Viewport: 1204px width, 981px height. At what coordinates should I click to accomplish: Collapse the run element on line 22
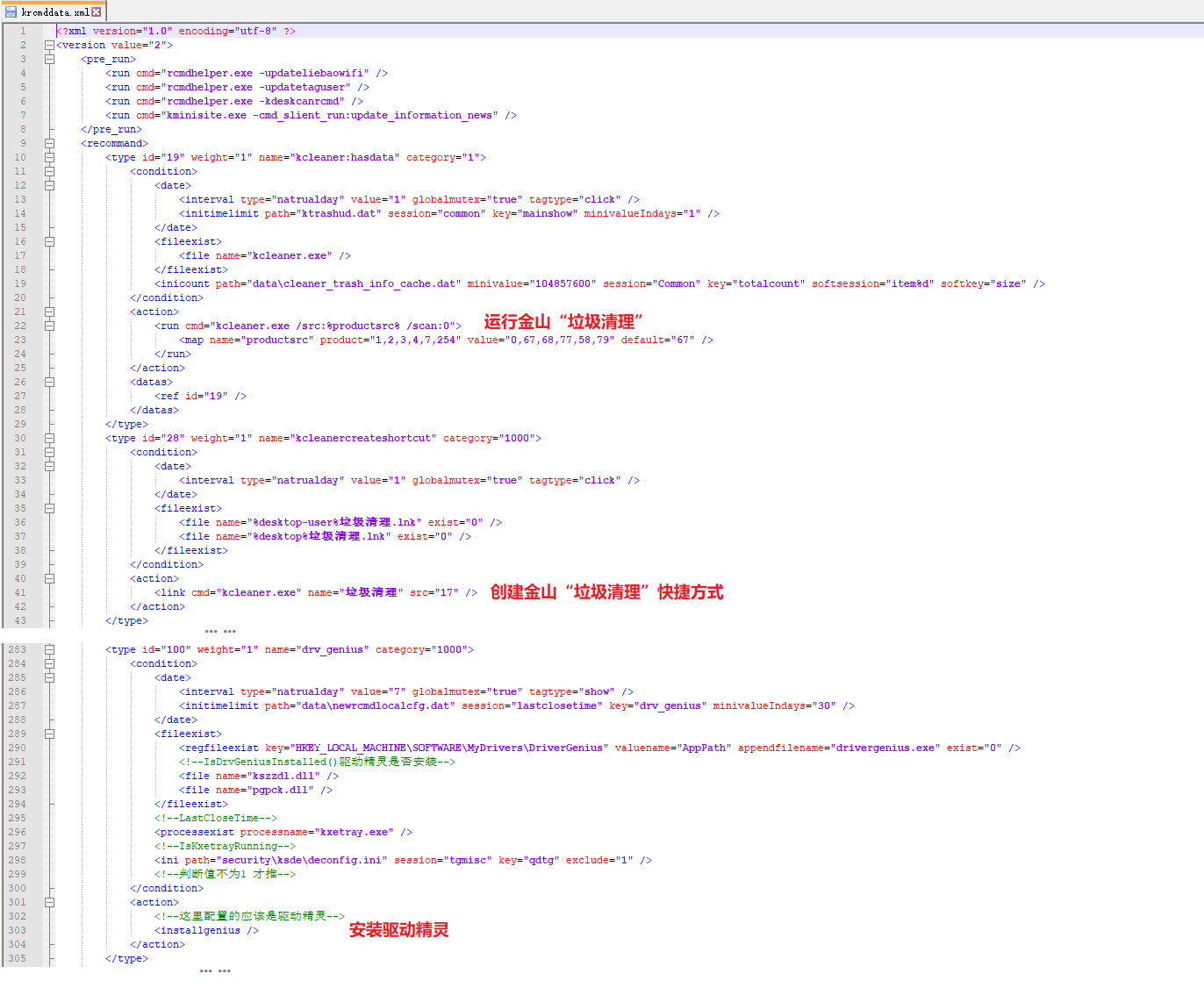(x=50, y=326)
